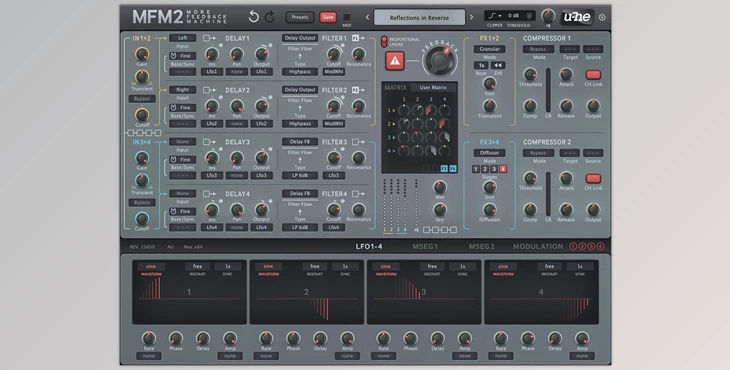Click Delay2 routing arrow icon
730x370 pixels.
coord(209,90)
